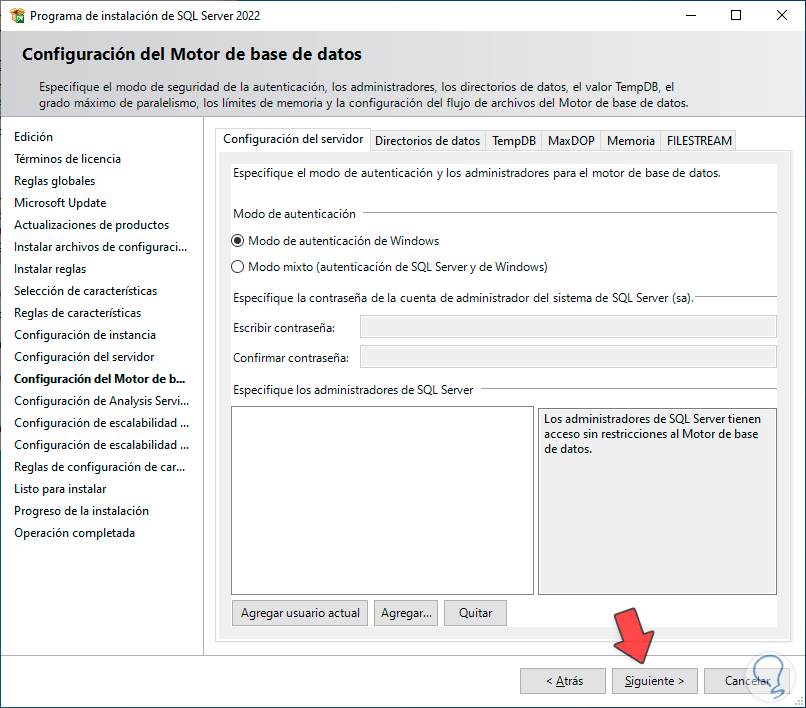Select Instalar reglas step
This screenshot has height=708, width=806.
pos(50,269)
